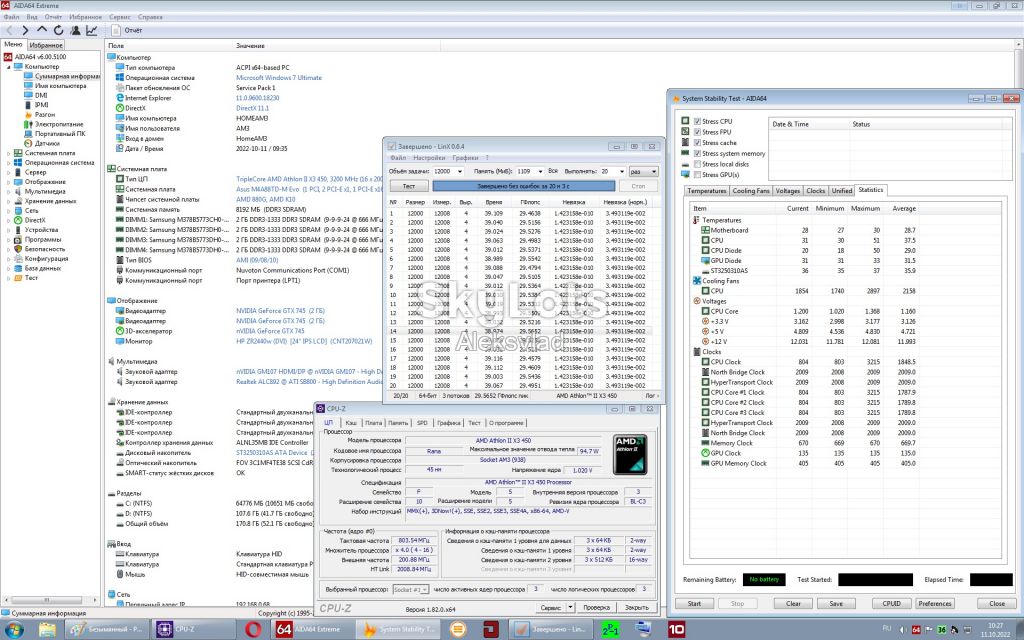This screenshot has width=1024, height=640.
Task: Click the up-level arrow in AIDA64 toolbar
Action: (42, 30)
